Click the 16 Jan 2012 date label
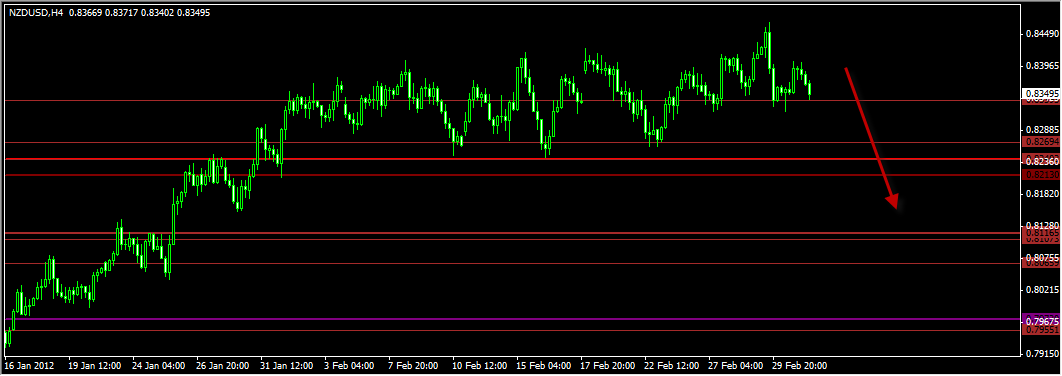1062x376 pixels. [30, 365]
